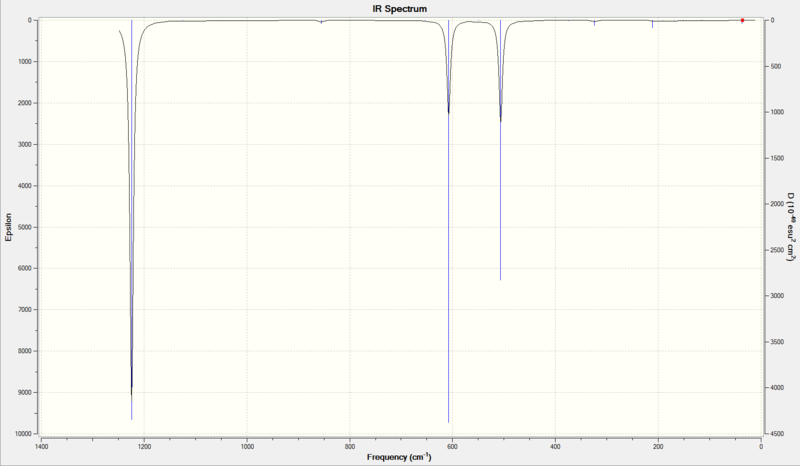
Task: Click the "IR Spectrum" chart title
Action: coord(399,9)
